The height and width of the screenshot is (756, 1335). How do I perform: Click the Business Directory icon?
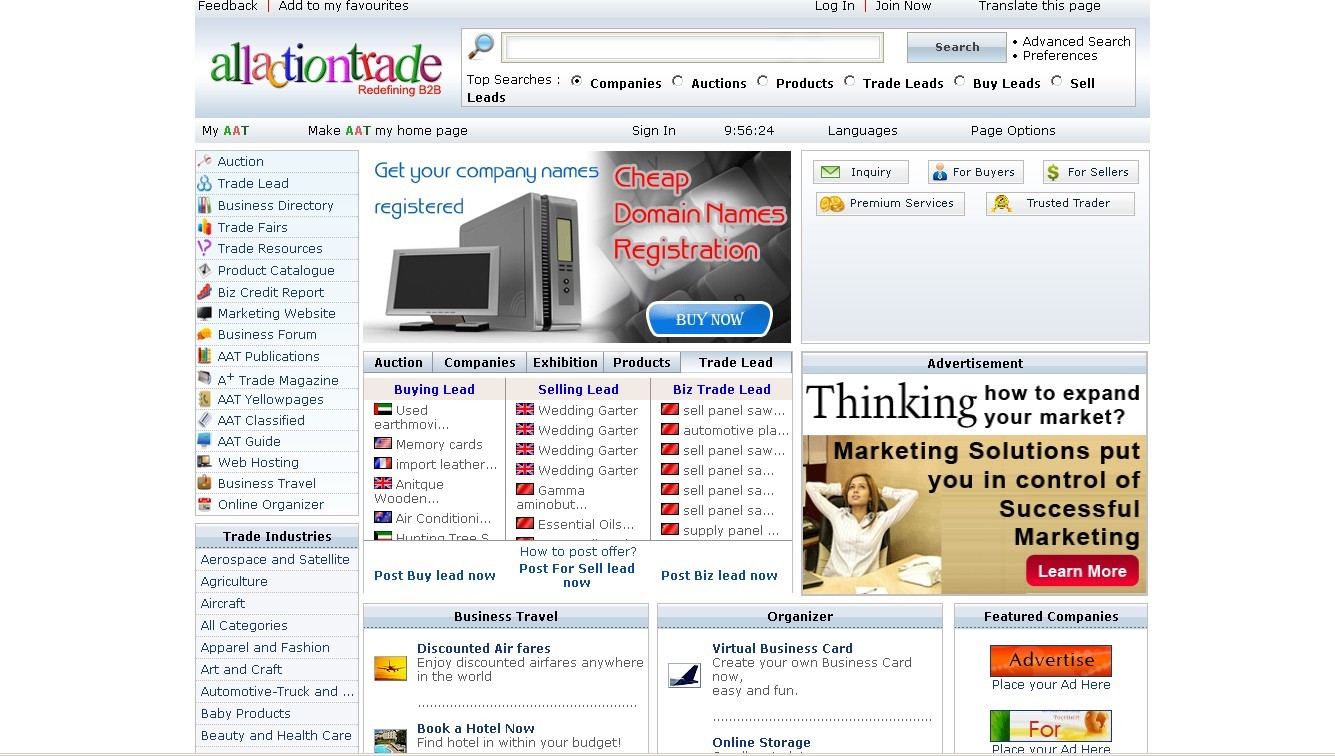[205, 205]
